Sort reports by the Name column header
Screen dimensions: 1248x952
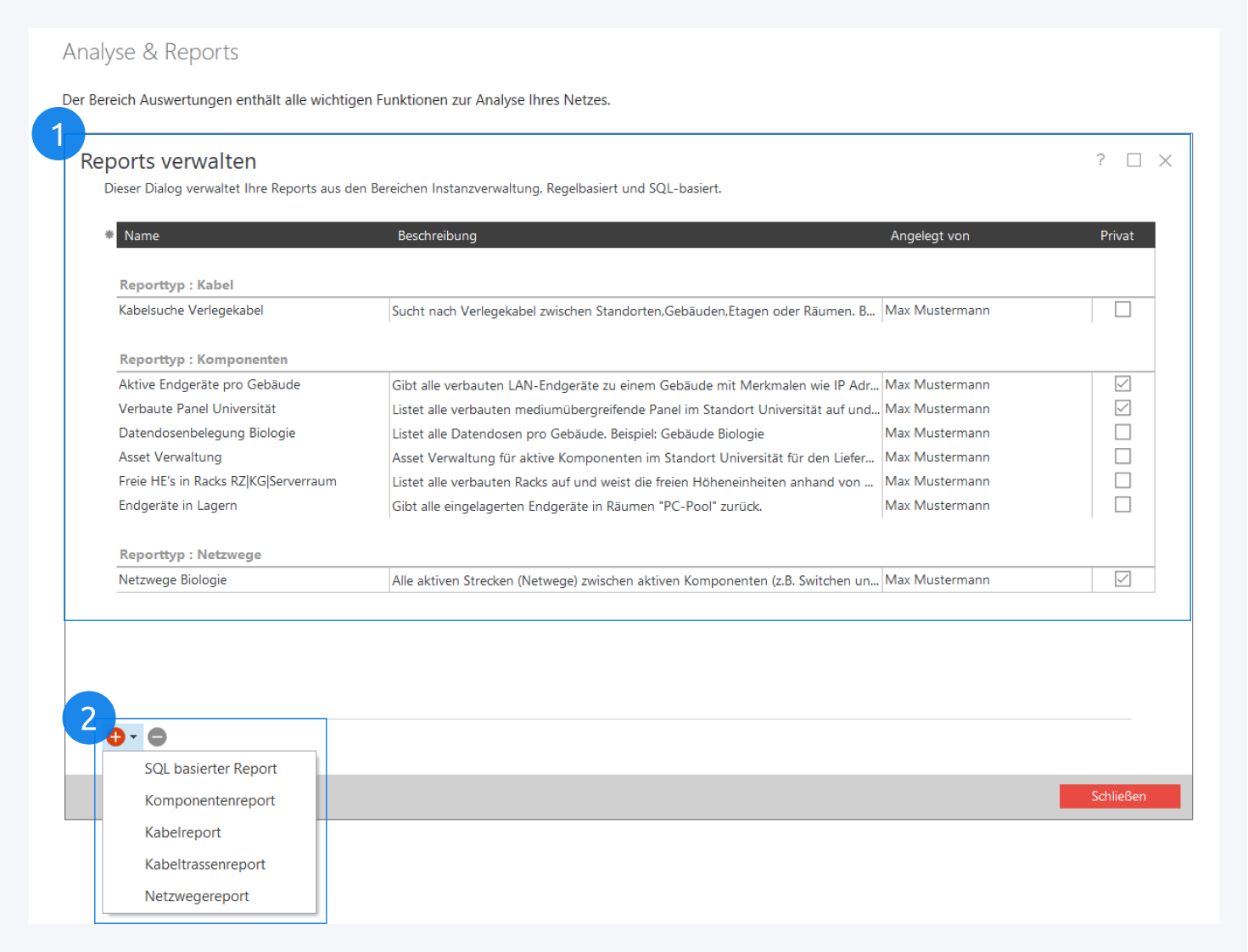142,236
